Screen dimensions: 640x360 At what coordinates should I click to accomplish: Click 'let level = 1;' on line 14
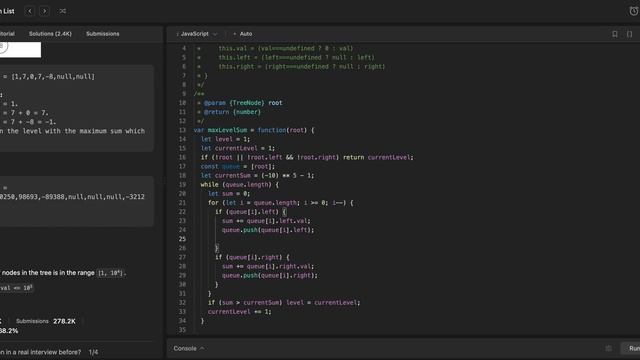point(225,139)
